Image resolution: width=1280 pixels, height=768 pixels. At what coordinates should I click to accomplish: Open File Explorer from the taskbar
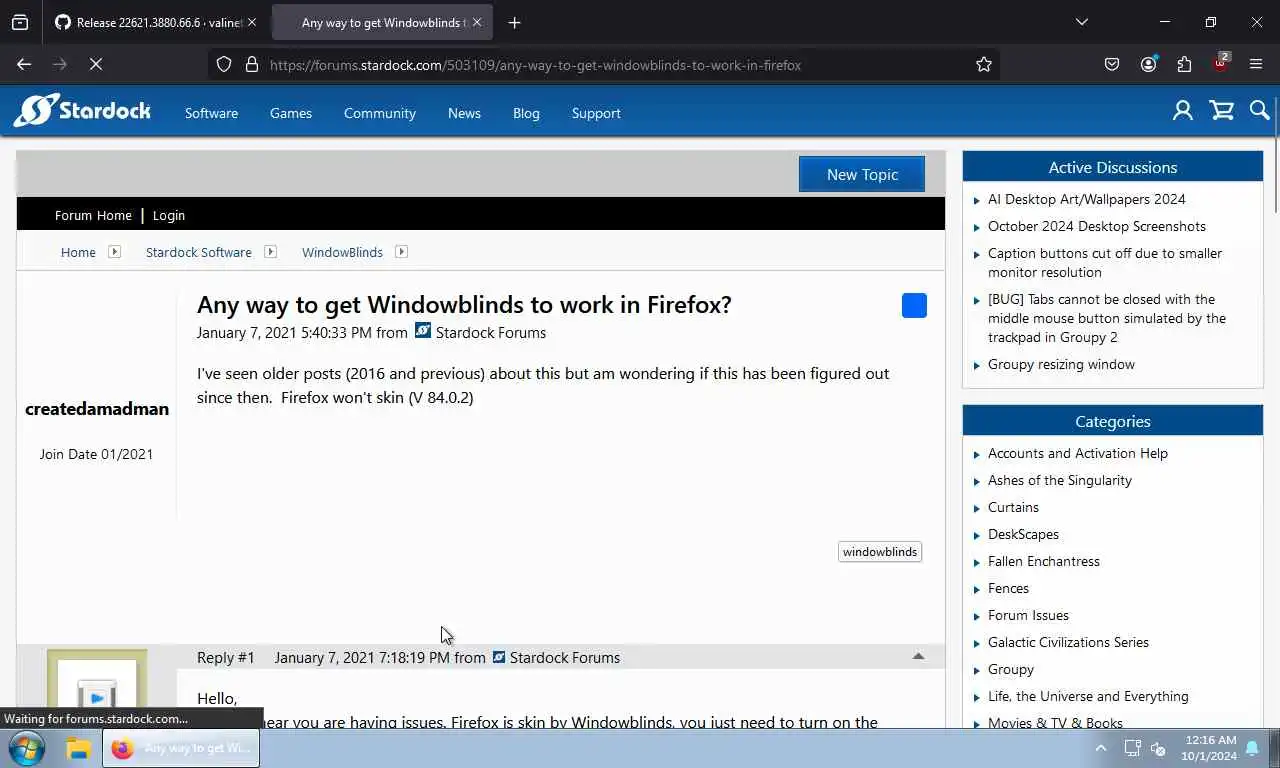point(78,748)
